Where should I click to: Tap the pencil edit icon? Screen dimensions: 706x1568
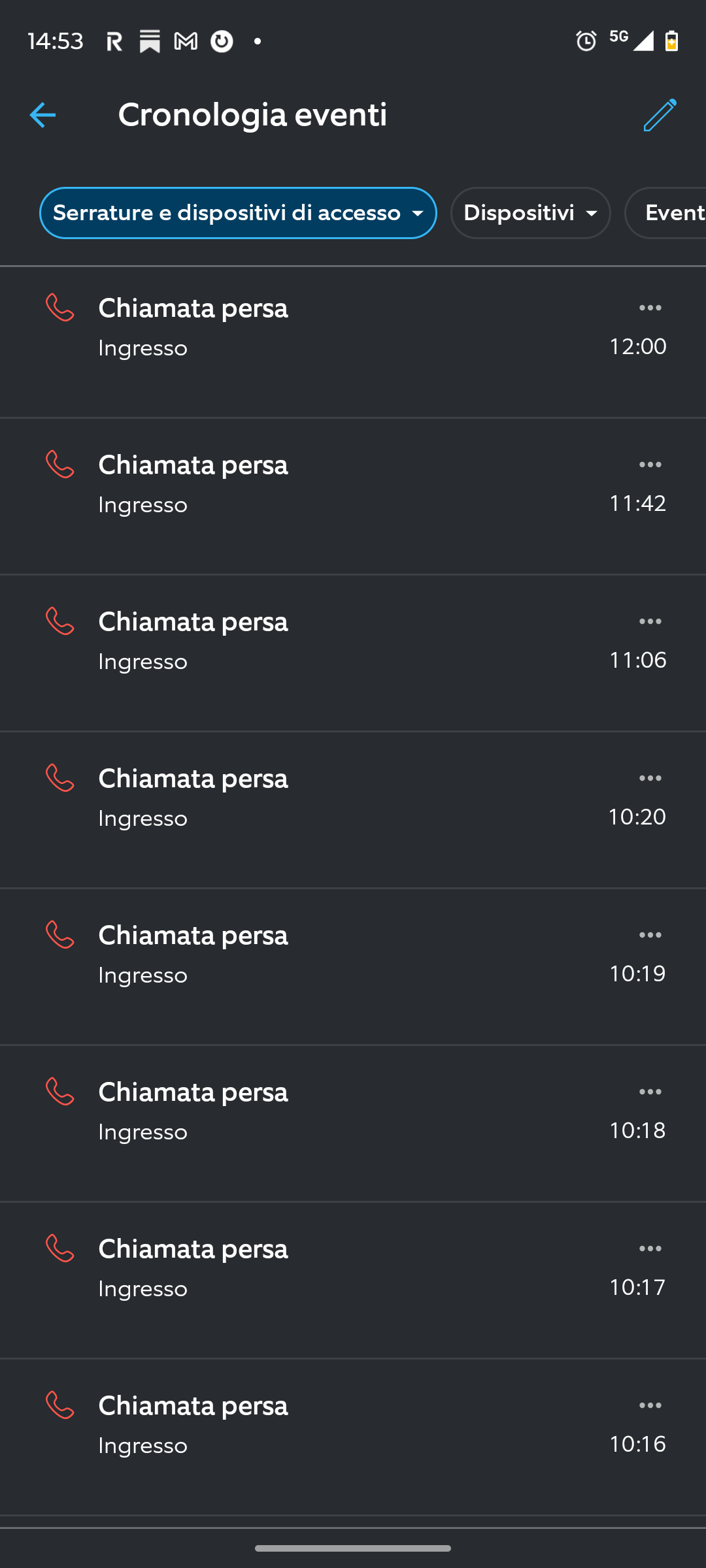(660, 115)
